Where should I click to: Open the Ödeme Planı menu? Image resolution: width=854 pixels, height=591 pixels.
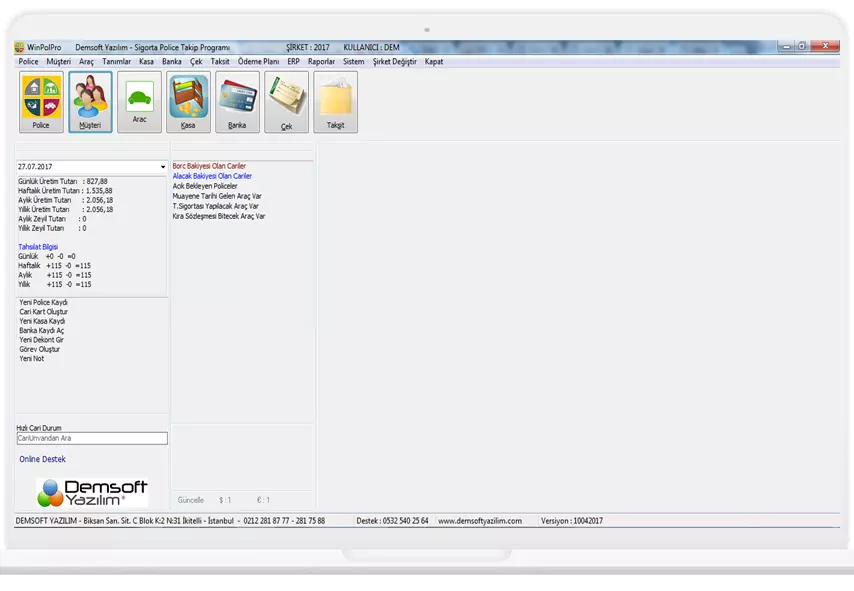click(x=258, y=62)
